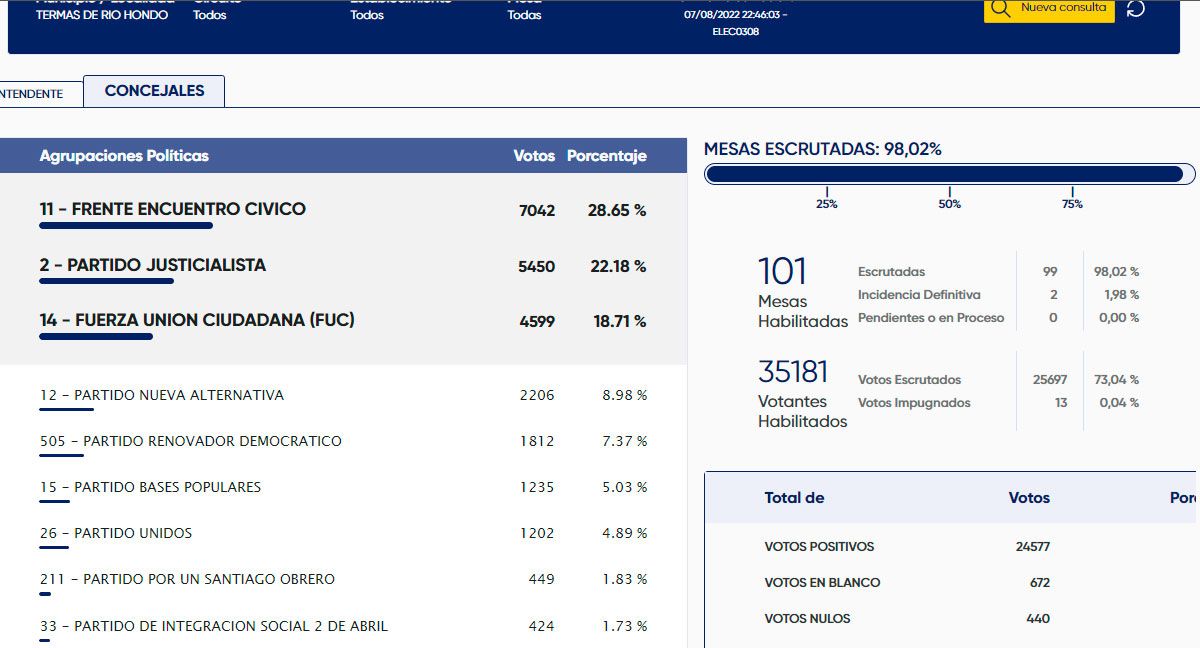The width and height of the screenshot is (1200, 648).
Task: Click Partido Nueva Alternativa party name
Action: pos(162,395)
